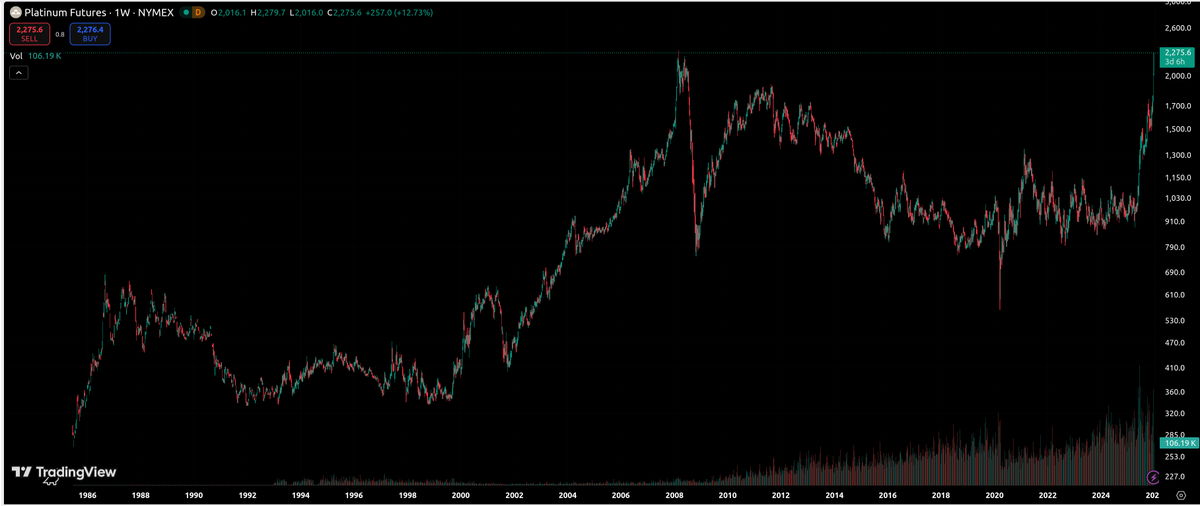Viewport: 1200px width, 506px height.
Task: Click the 2014 year label on time axis
Action: click(833, 495)
